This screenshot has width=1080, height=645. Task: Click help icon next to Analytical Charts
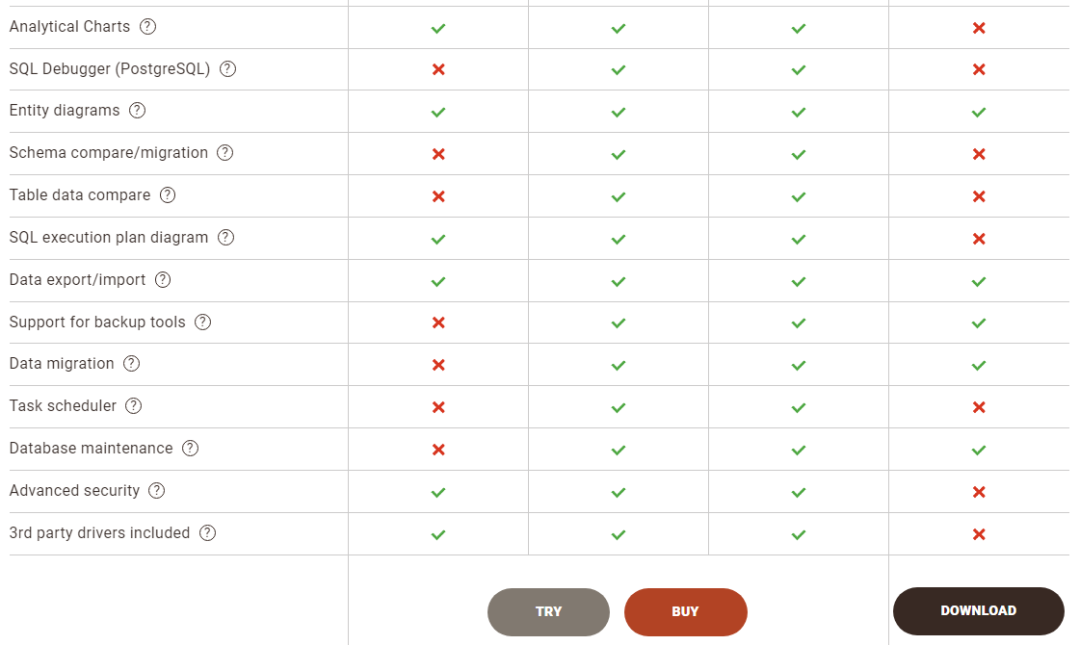point(148,27)
